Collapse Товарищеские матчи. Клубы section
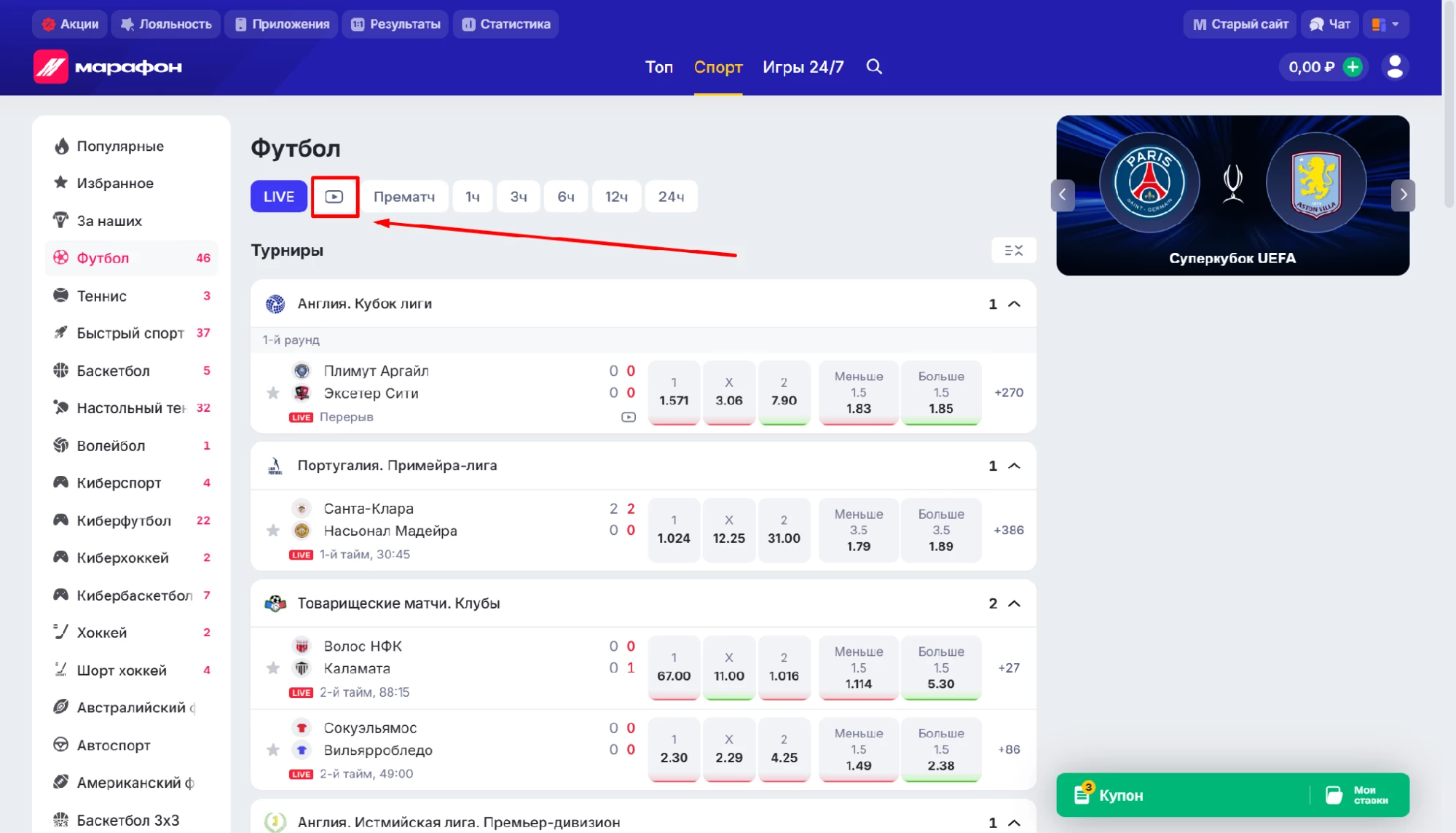This screenshot has height=833, width=1456. tap(1014, 603)
